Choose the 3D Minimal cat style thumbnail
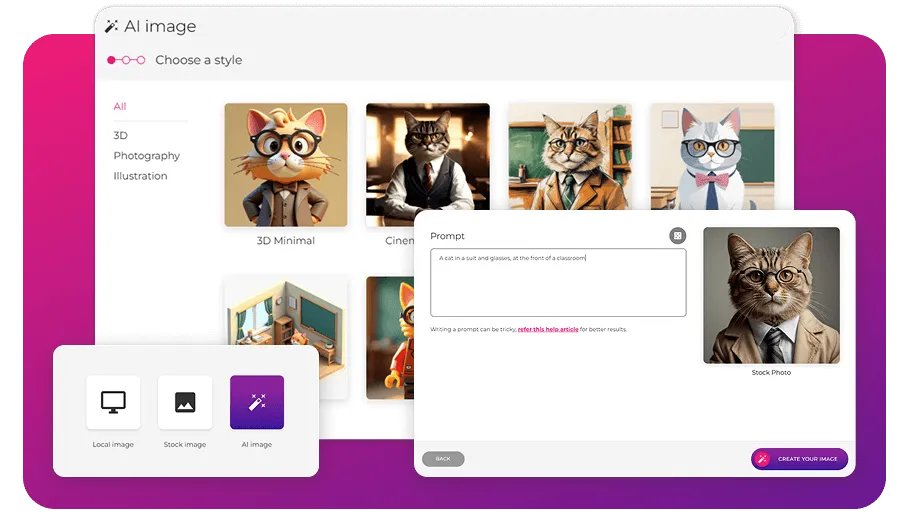This screenshot has height=526, width=908. [x=286, y=165]
